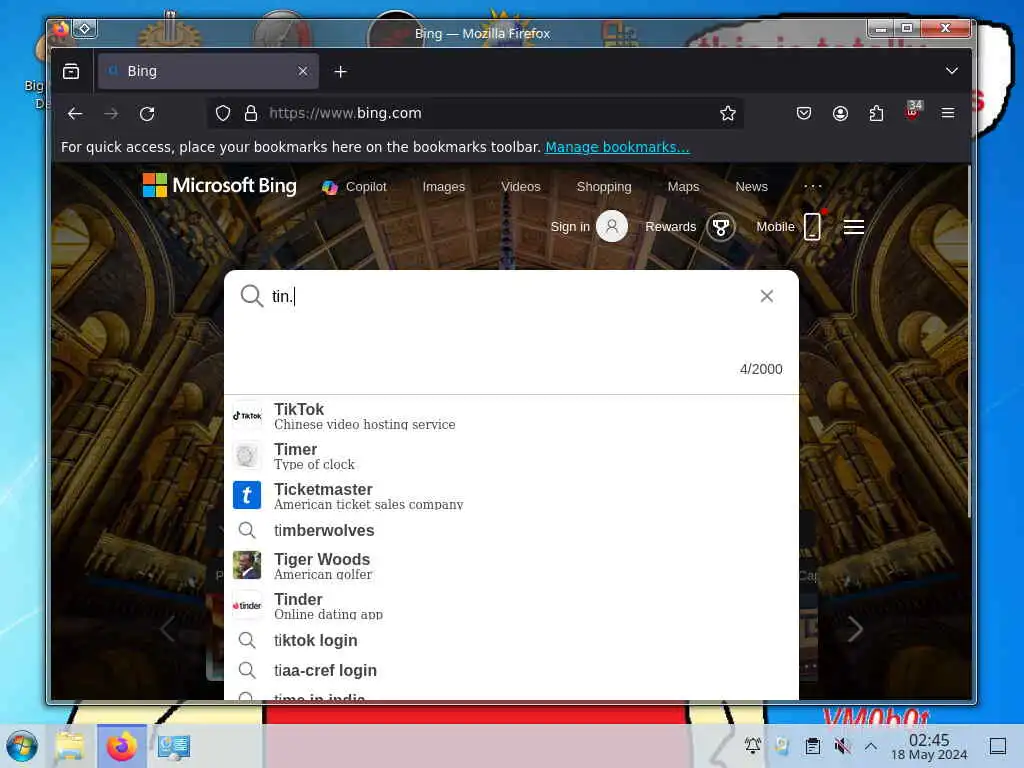Go back using the browser back arrow

(75, 114)
